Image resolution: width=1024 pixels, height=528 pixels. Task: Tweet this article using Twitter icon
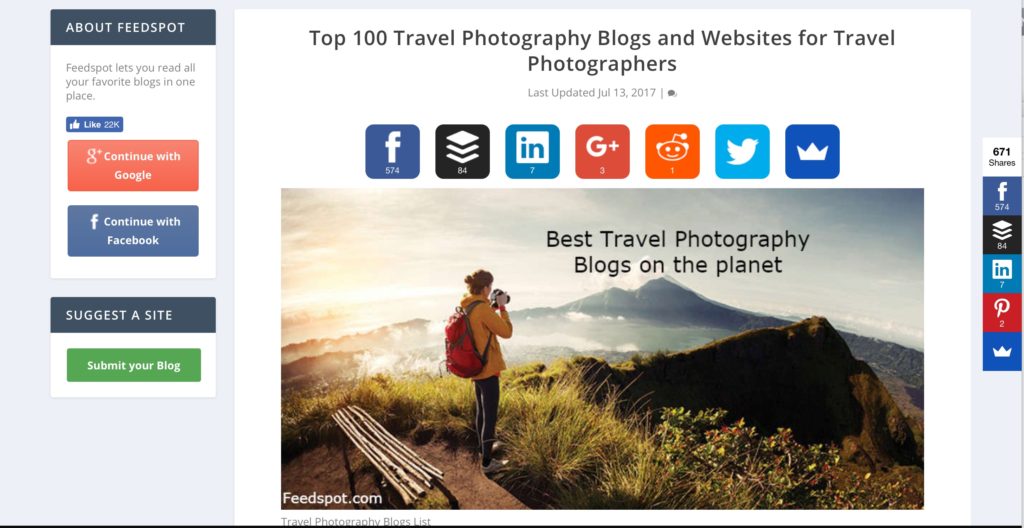[x=742, y=152]
